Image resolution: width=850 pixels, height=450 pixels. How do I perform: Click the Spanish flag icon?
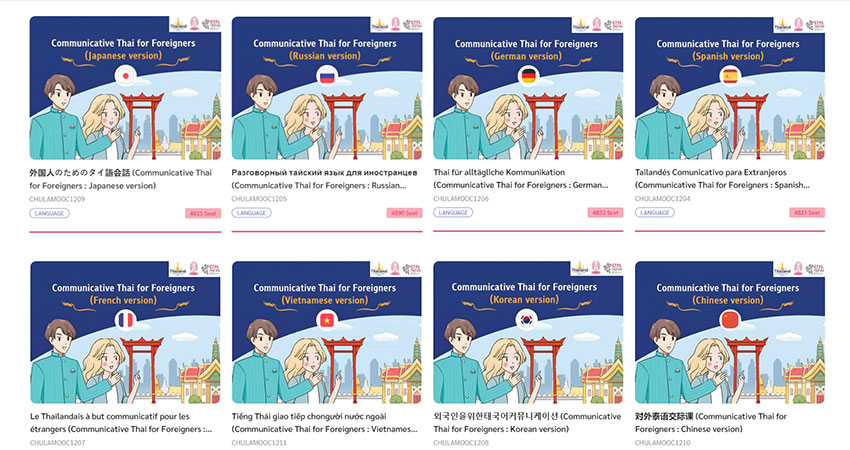click(x=730, y=76)
